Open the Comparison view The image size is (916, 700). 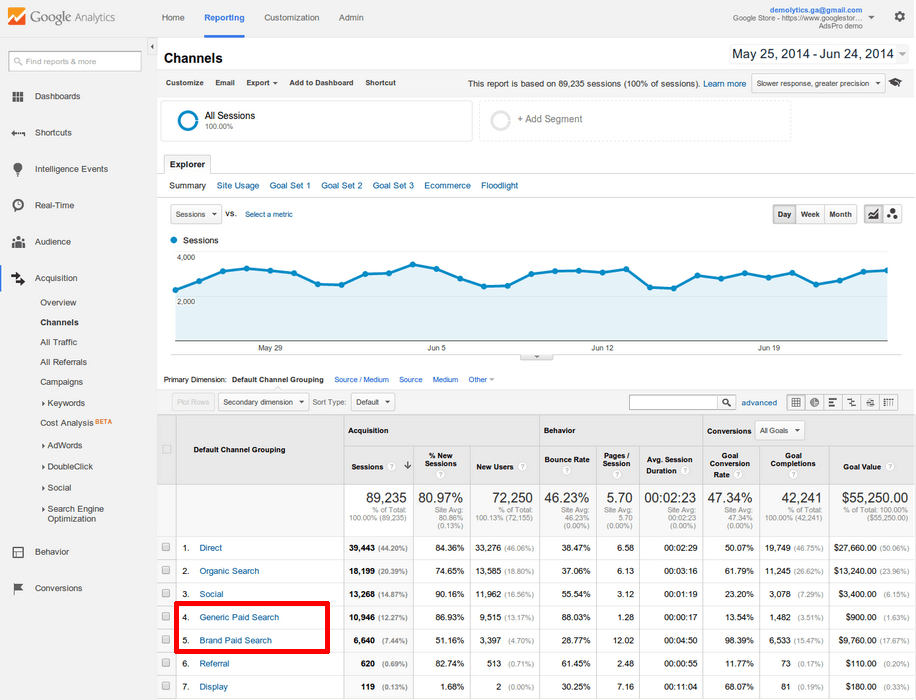(854, 402)
